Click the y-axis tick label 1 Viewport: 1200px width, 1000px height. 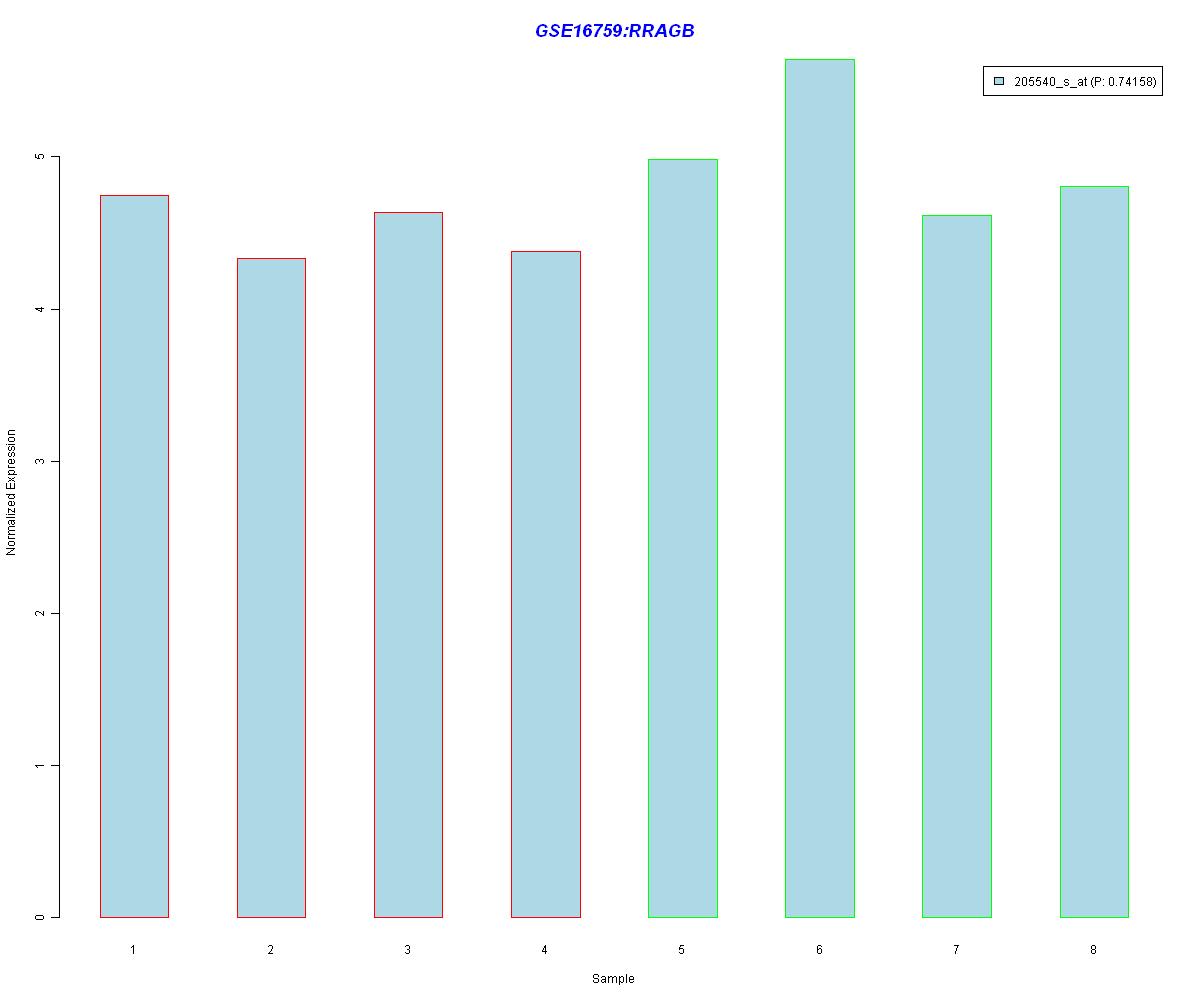42,765
